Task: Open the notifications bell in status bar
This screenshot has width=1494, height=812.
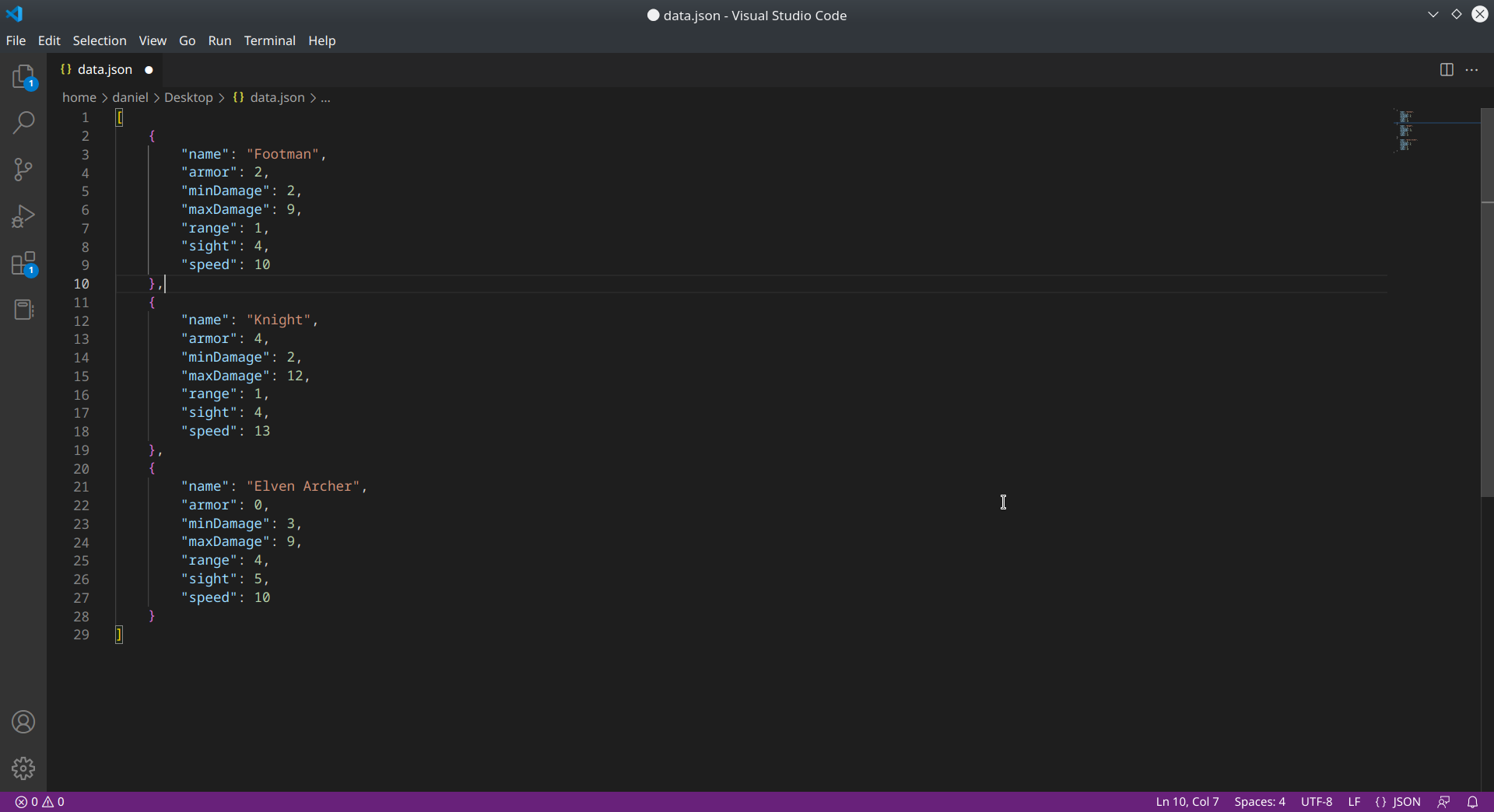Action: 1472,802
